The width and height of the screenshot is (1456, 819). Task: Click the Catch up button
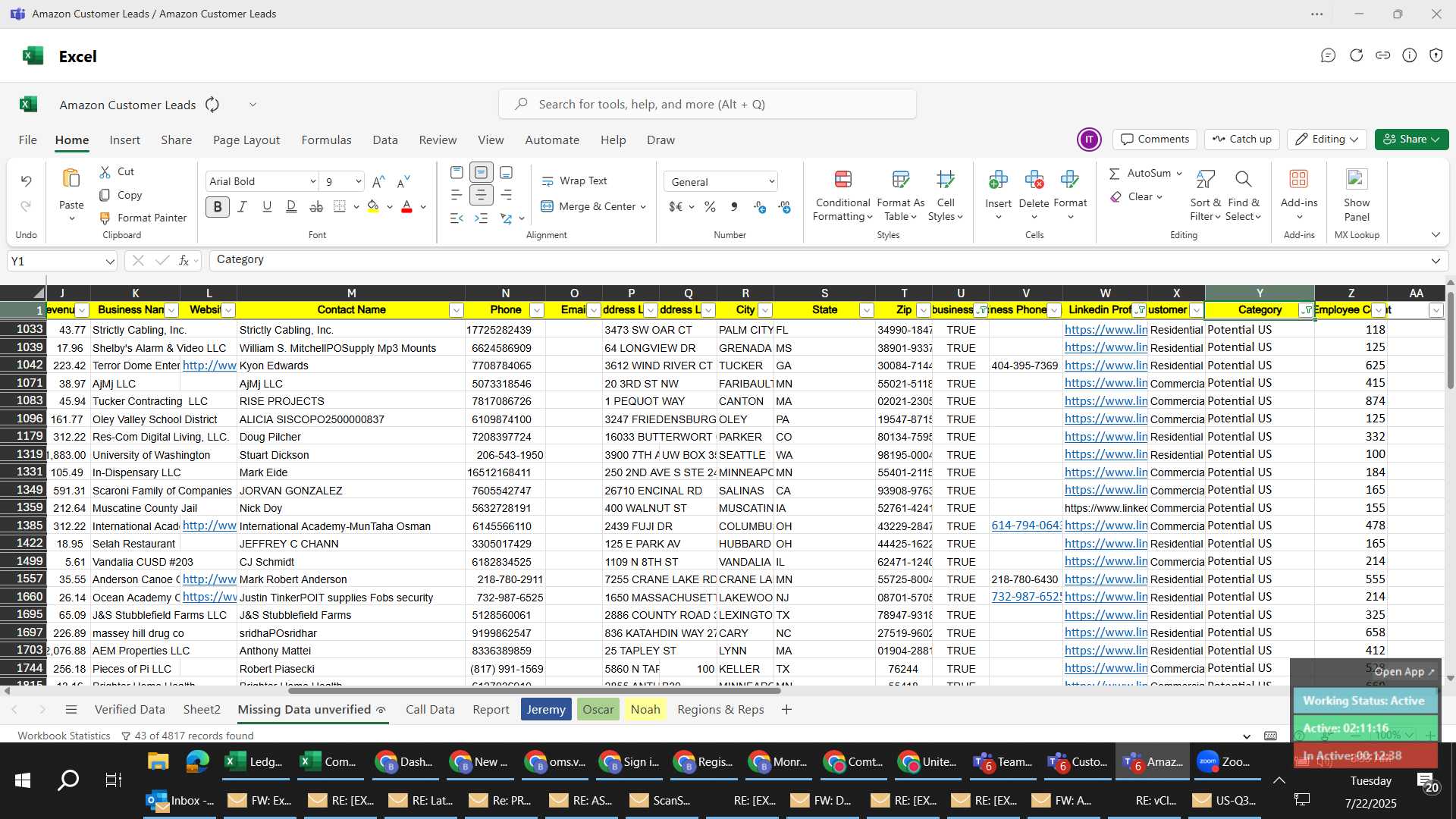coord(1241,140)
